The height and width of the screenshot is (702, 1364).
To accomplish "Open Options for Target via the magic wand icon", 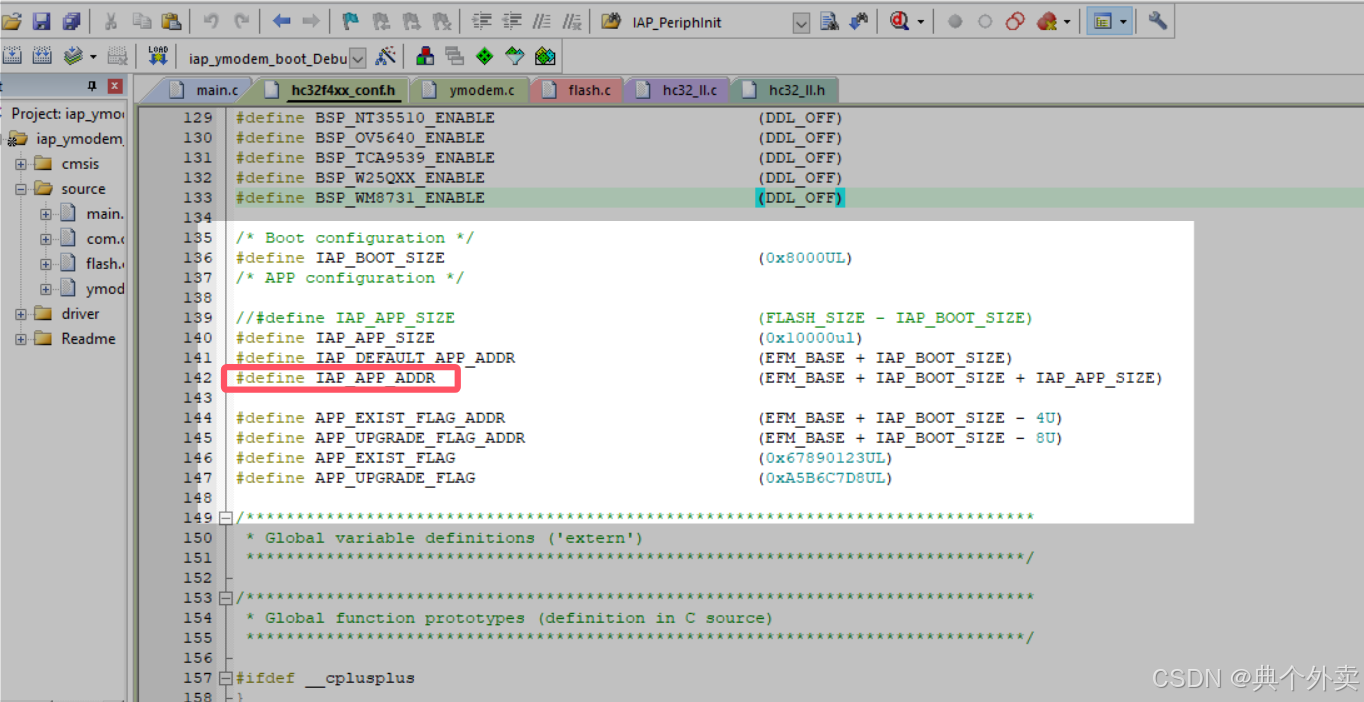I will coord(385,57).
